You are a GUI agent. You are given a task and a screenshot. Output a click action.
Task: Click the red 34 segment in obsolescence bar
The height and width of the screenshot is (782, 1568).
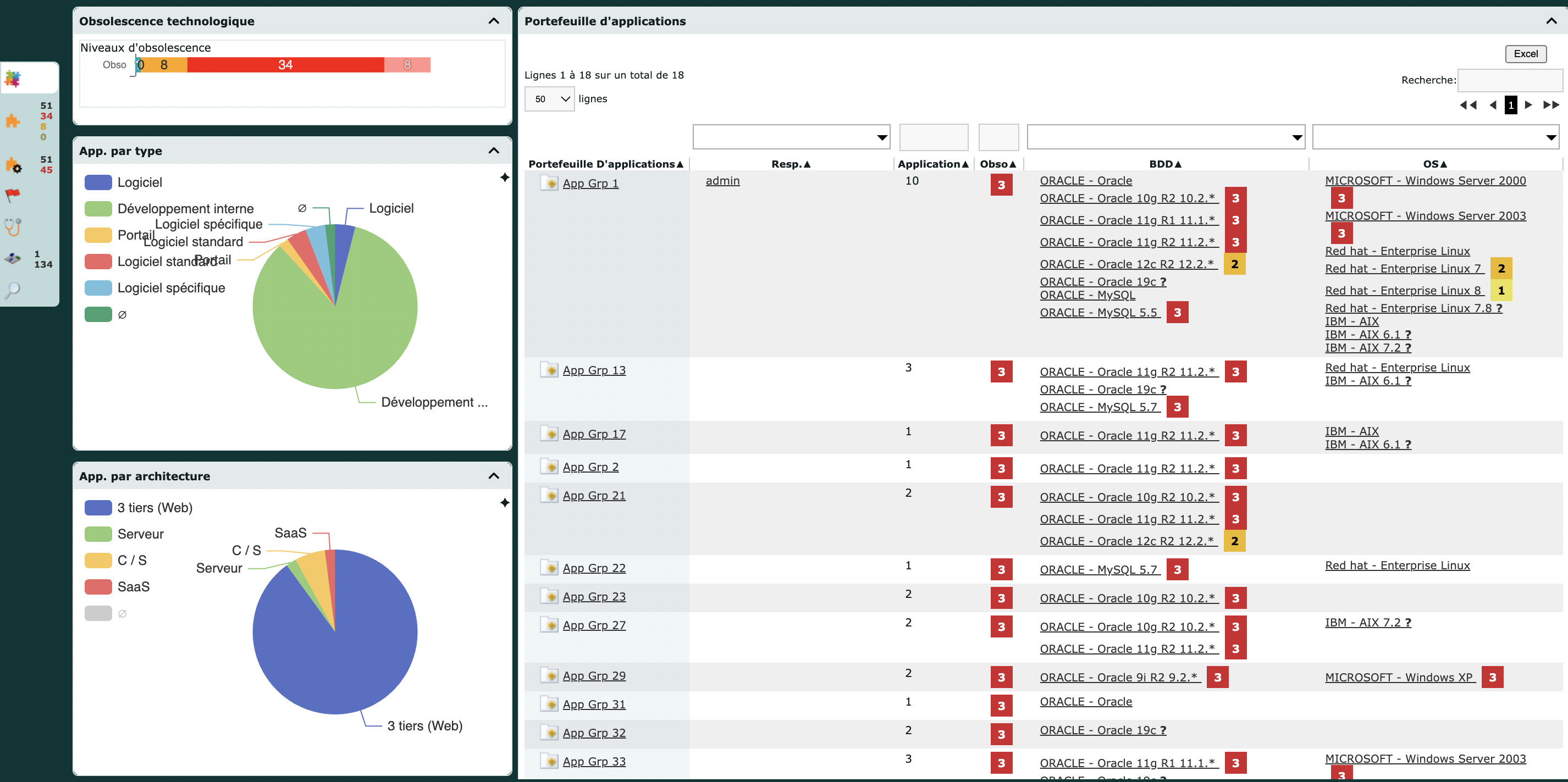tap(285, 64)
